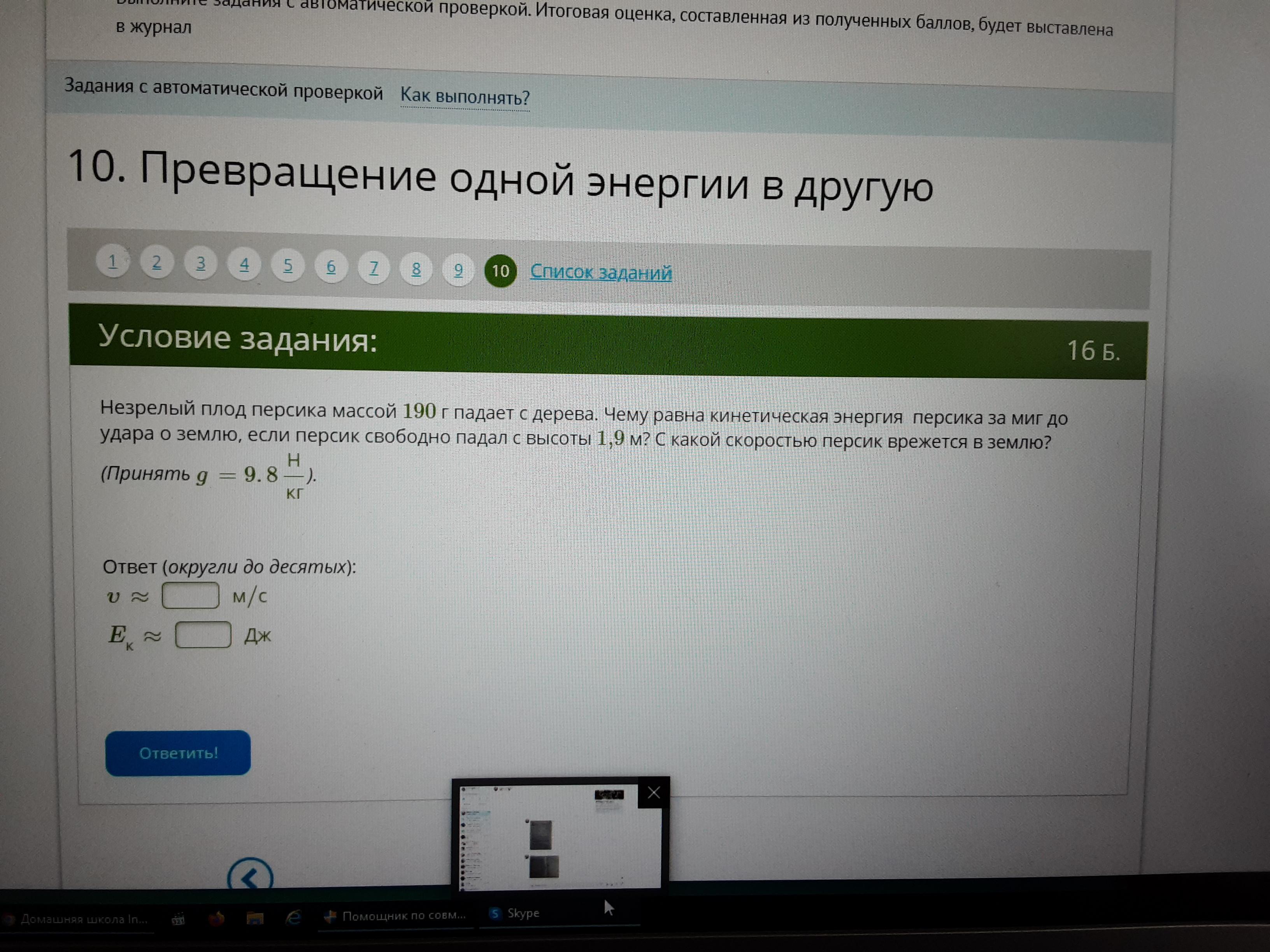Go to task number 5
This screenshot has height=952, width=1270.
(288, 265)
